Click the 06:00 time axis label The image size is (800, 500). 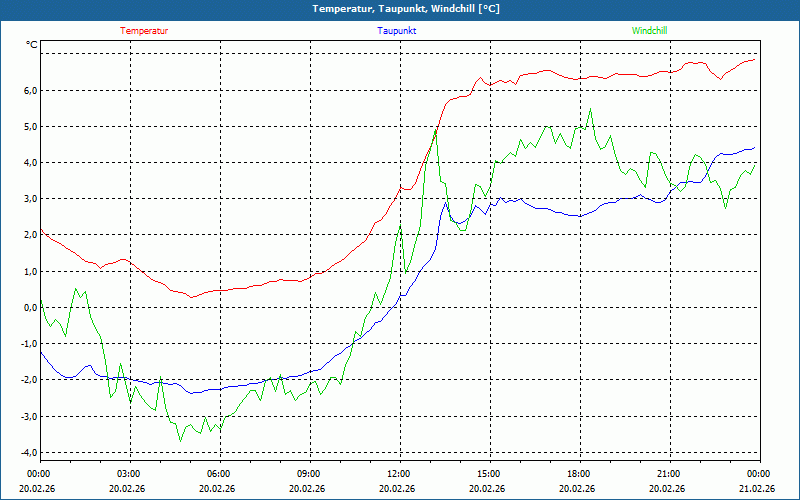coord(220,474)
